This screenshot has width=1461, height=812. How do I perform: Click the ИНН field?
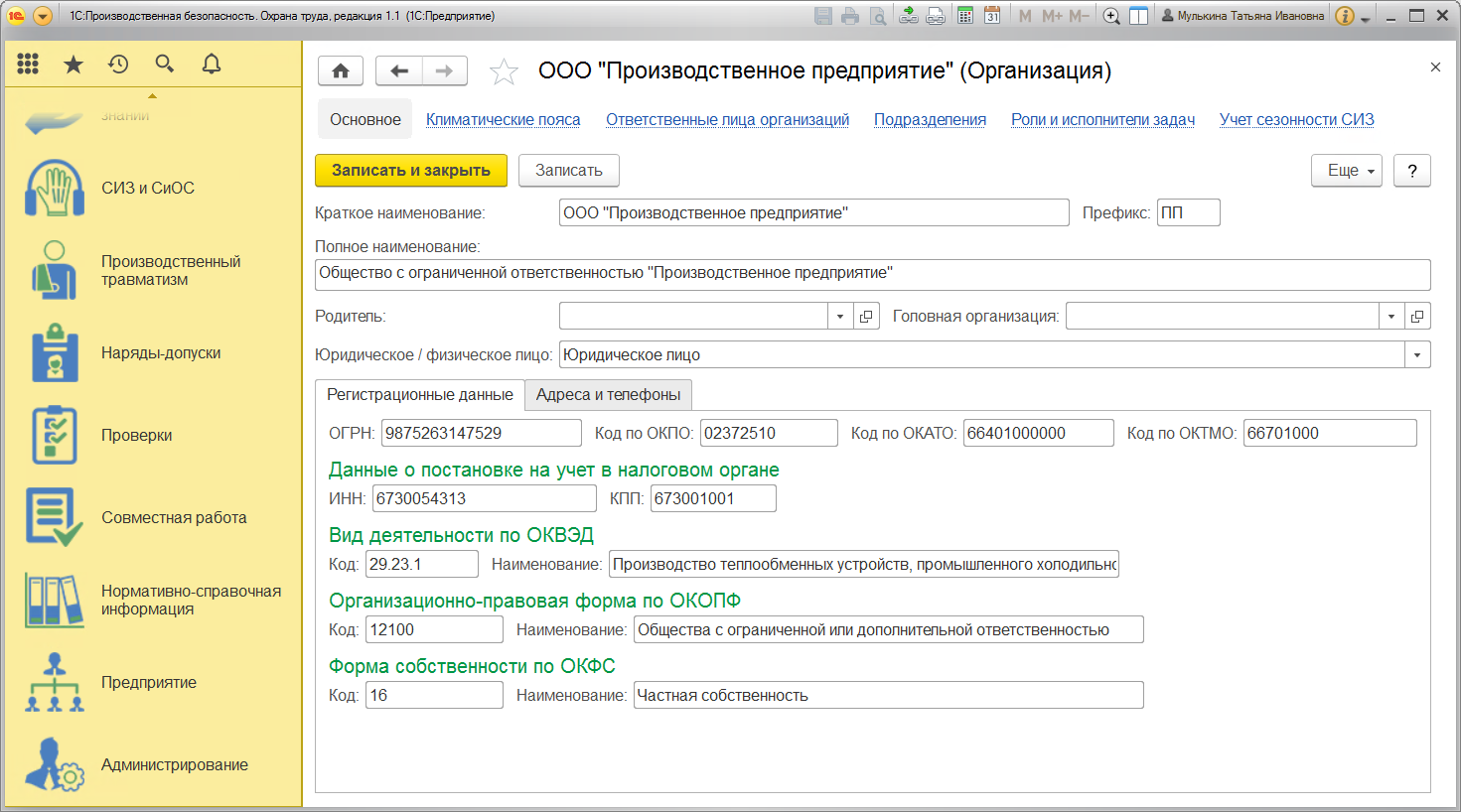(485, 499)
